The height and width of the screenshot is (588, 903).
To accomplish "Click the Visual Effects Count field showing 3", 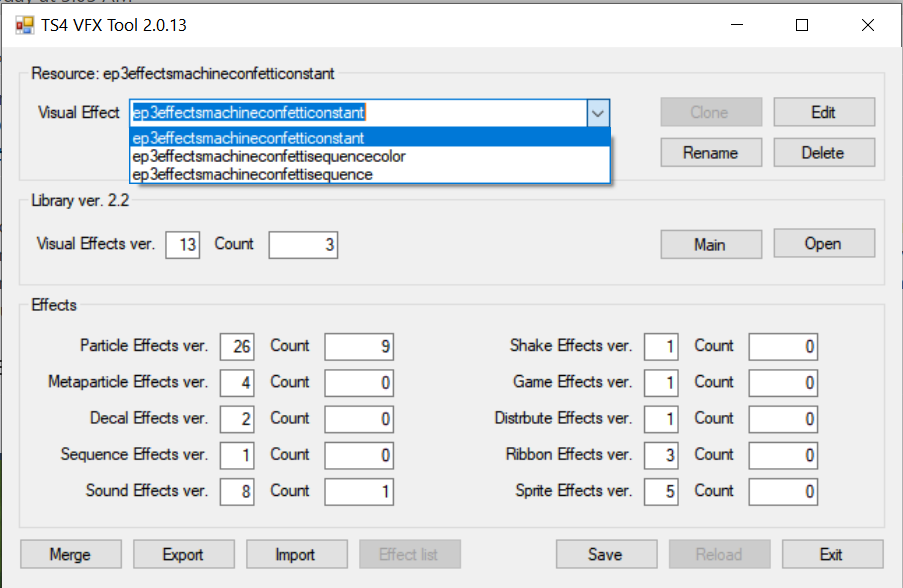I will point(303,245).
